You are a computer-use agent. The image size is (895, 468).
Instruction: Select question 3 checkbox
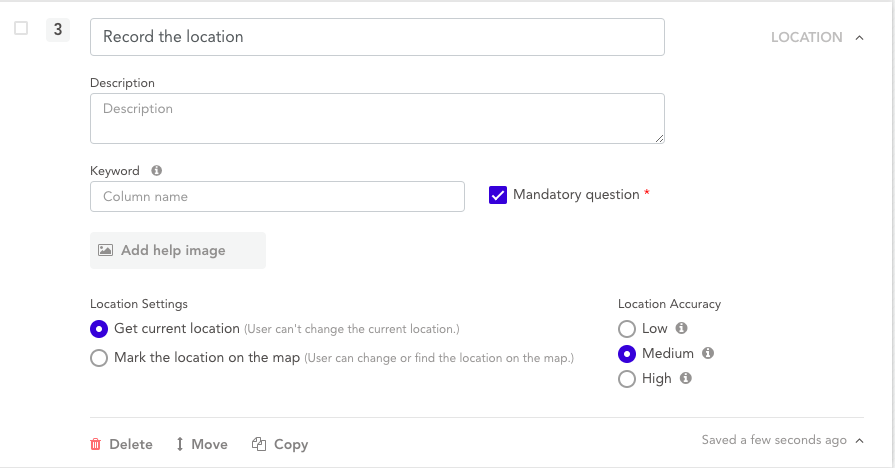(x=21, y=29)
